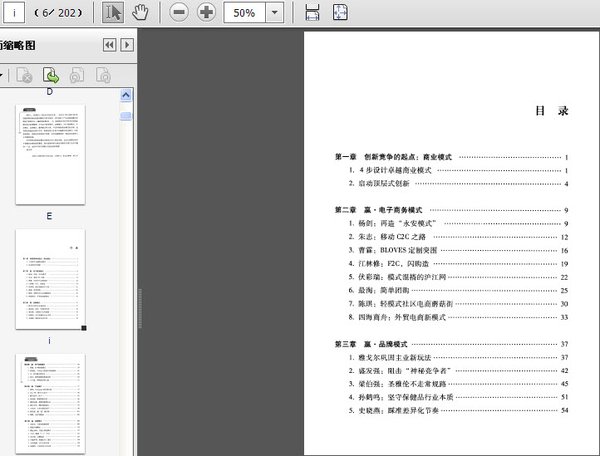
Task: Select the Hand pan tool
Action: pos(141,13)
